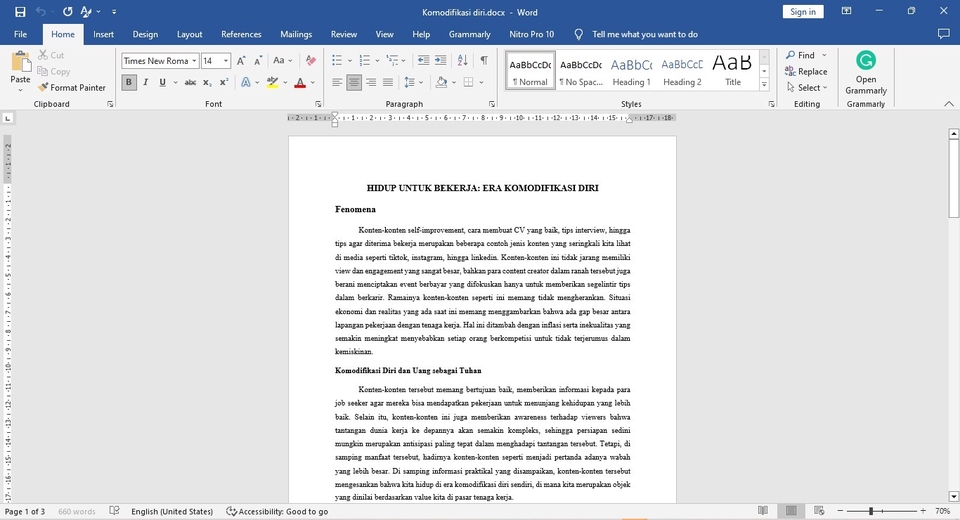Image resolution: width=960 pixels, height=520 pixels.
Task: Switch to the Design tab
Action: coord(145,34)
